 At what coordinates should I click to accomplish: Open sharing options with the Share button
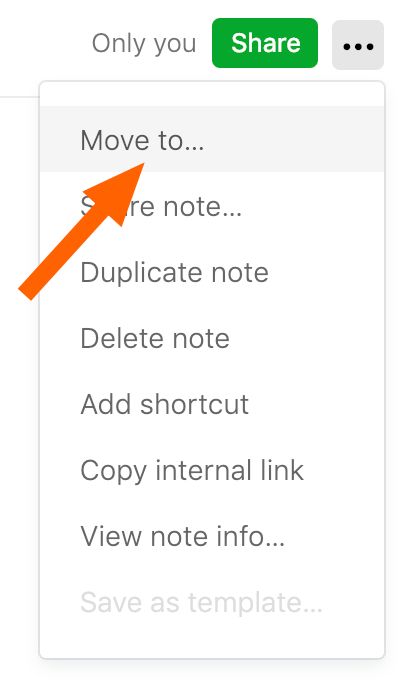click(265, 43)
